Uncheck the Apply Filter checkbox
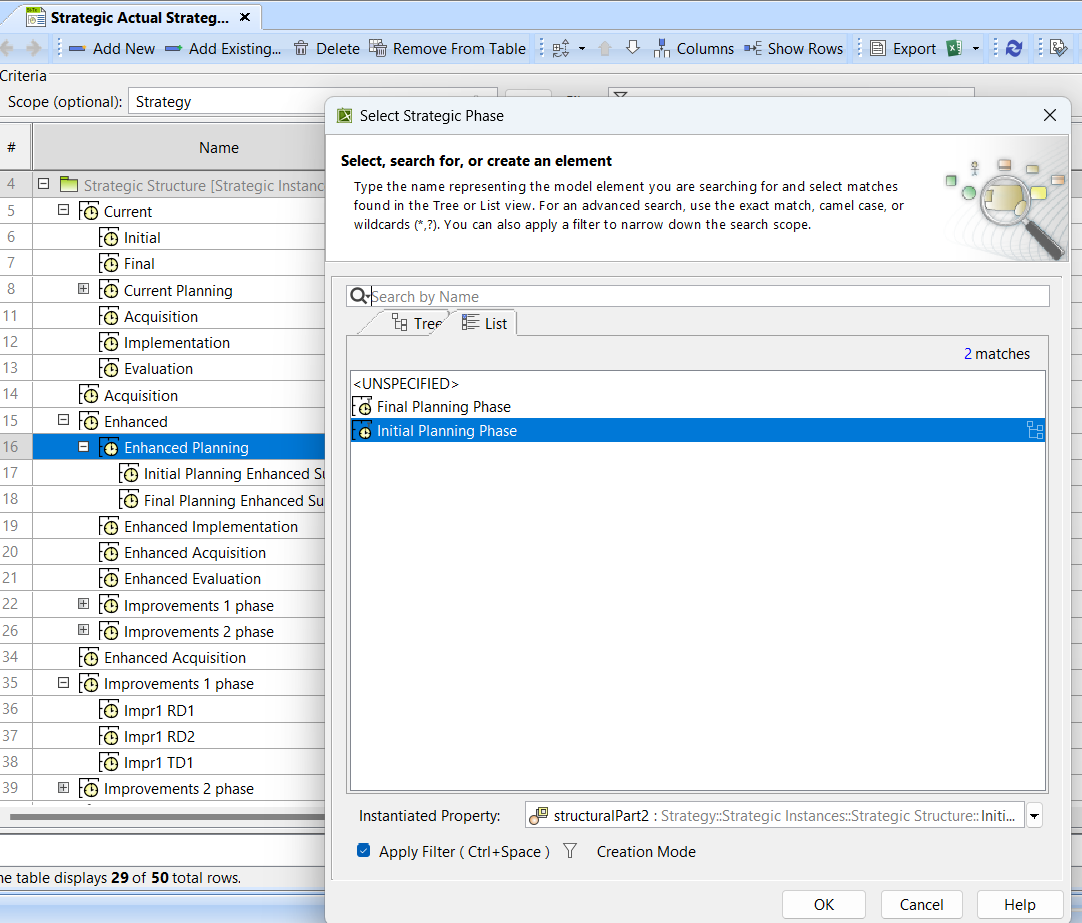 click(364, 851)
